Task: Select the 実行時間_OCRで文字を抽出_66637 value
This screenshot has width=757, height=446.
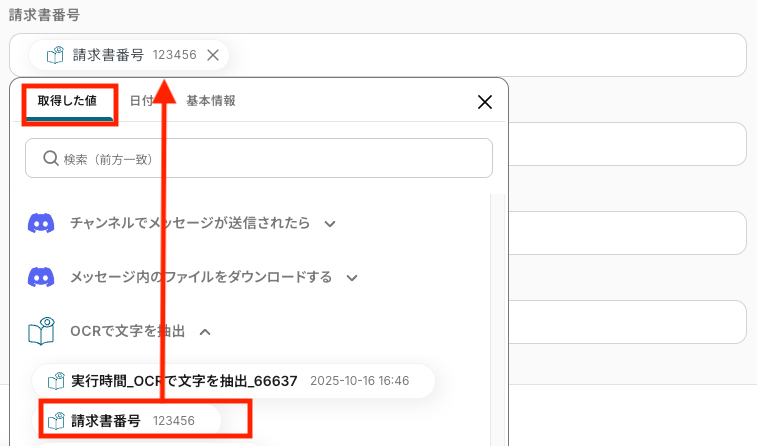Action: (233, 381)
